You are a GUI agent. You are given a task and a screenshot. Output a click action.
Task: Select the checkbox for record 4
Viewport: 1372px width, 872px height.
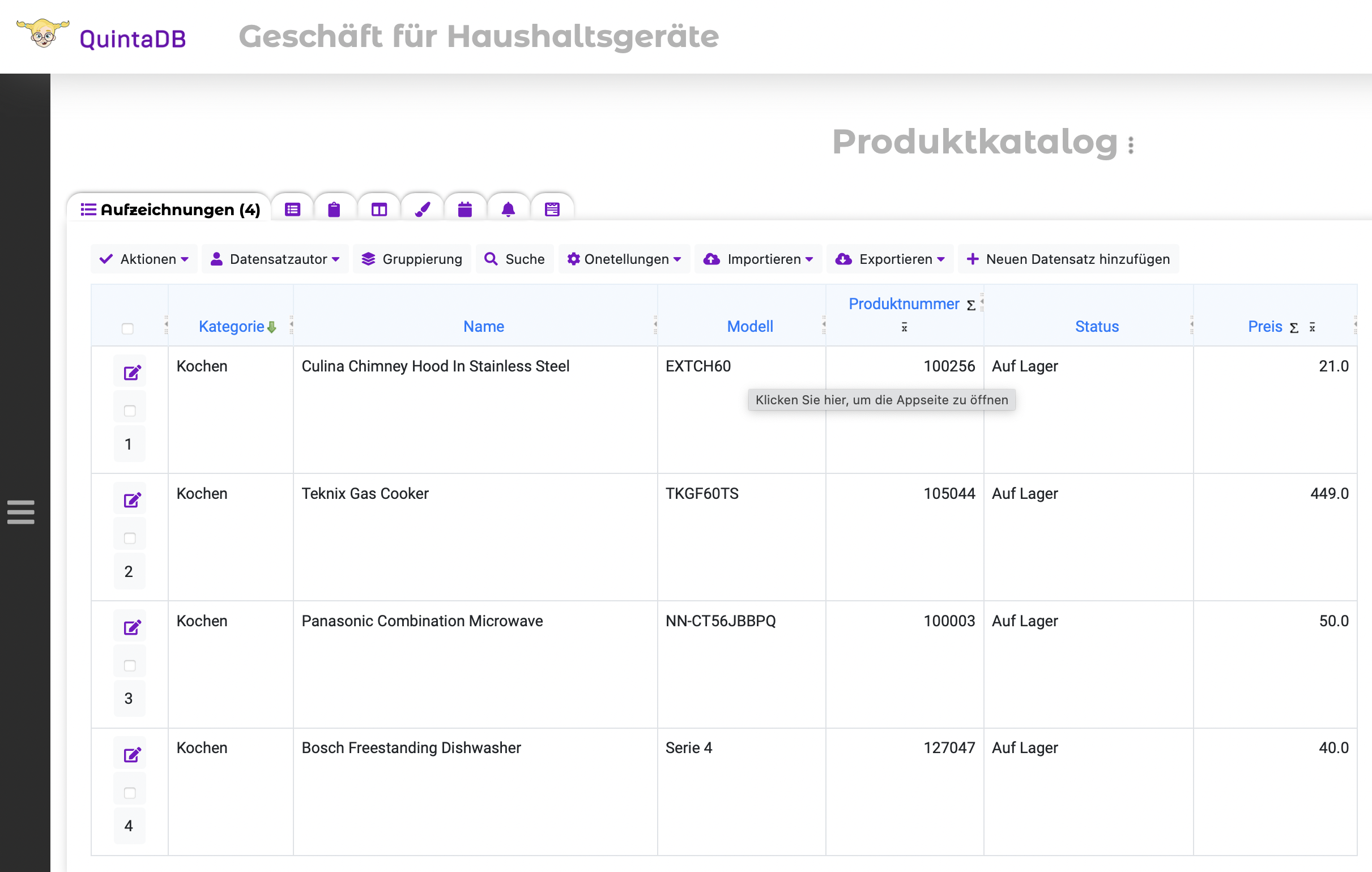pos(130,793)
